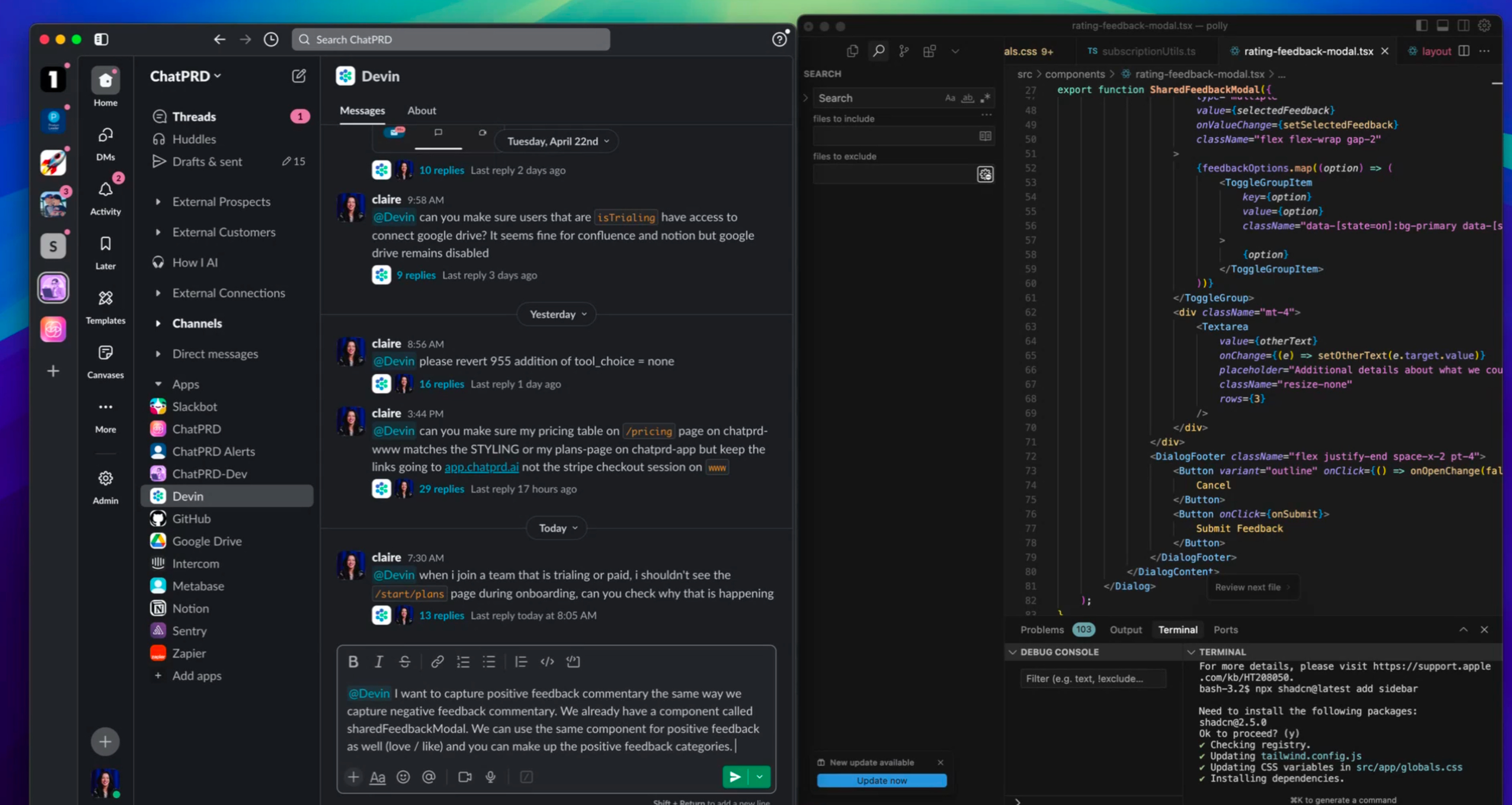Switch to Output panel tab
This screenshot has width=1512, height=805.
pyautogui.click(x=1125, y=630)
